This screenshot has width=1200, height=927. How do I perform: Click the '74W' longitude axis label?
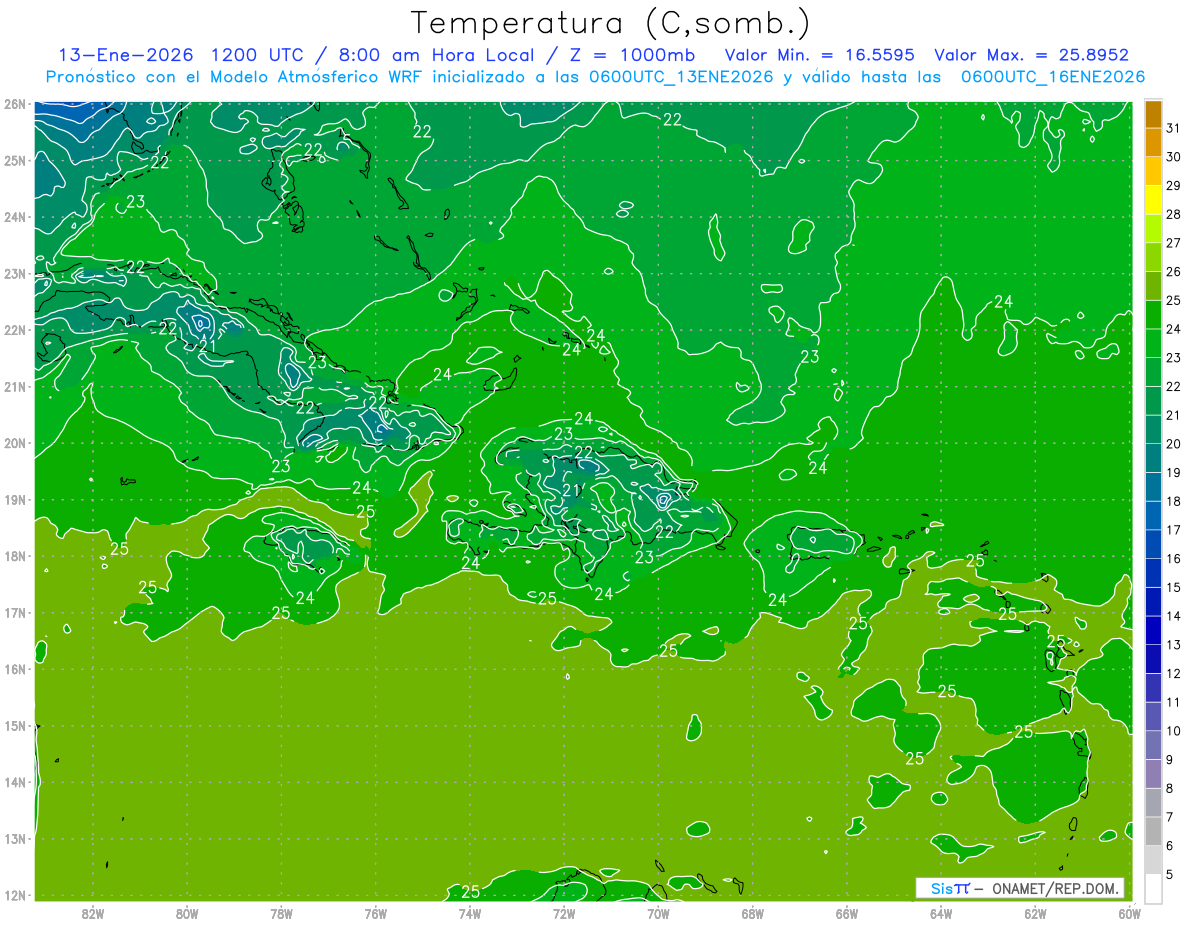tap(470, 913)
